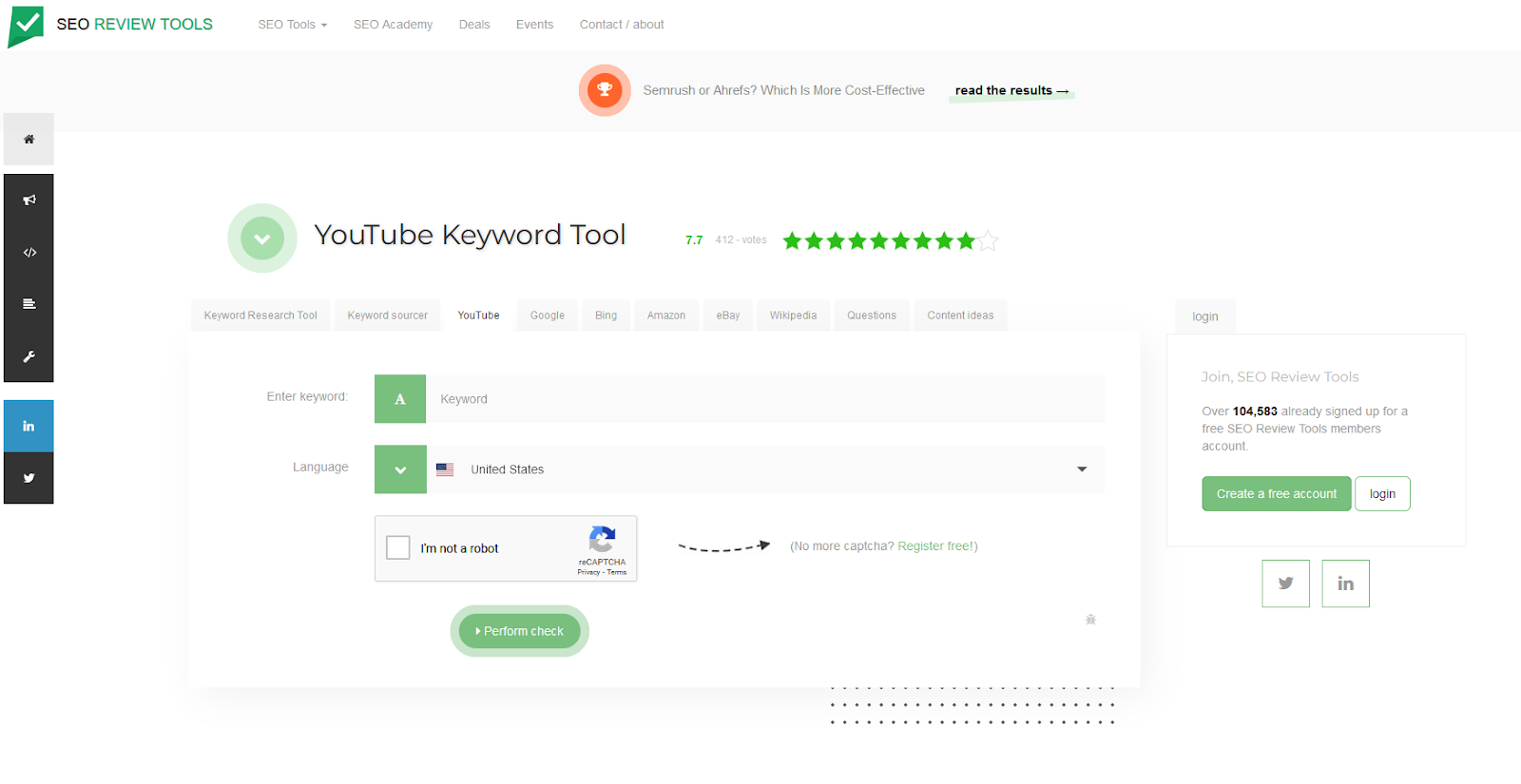Image resolution: width=1521 pixels, height=784 pixels.
Task: Switch to the Google tab
Action: point(548,316)
